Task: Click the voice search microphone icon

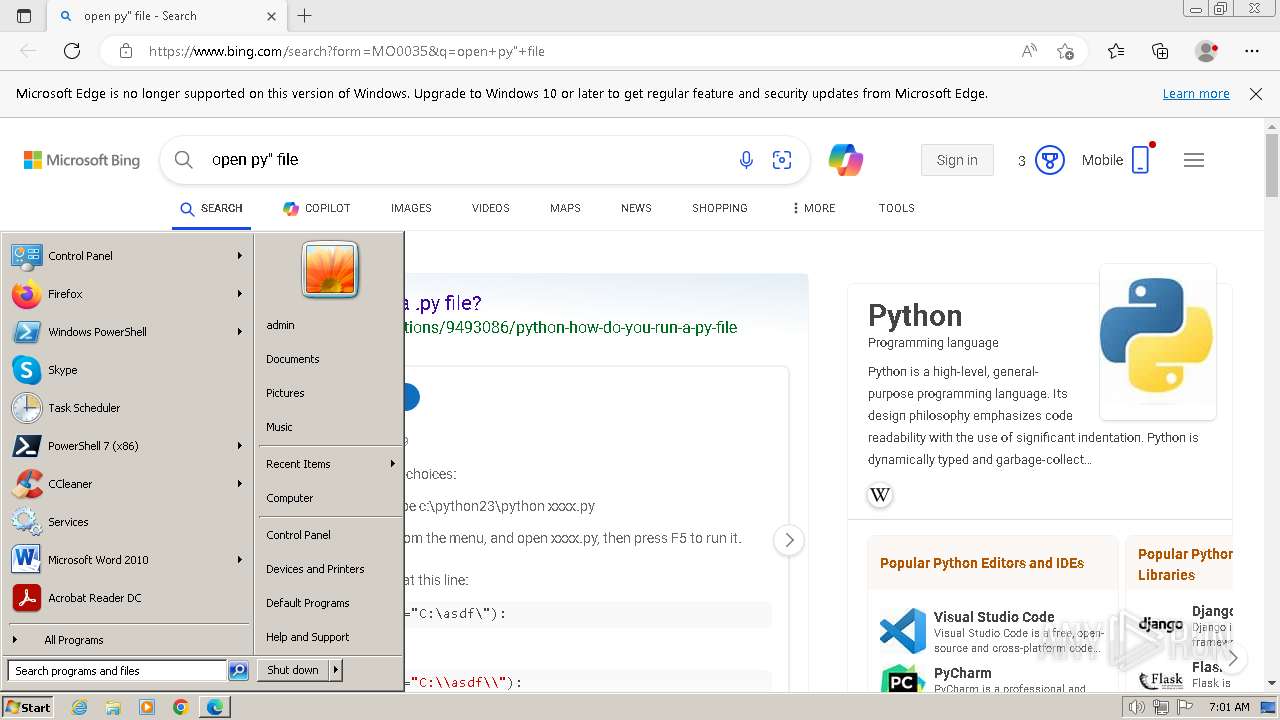Action: (746, 160)
